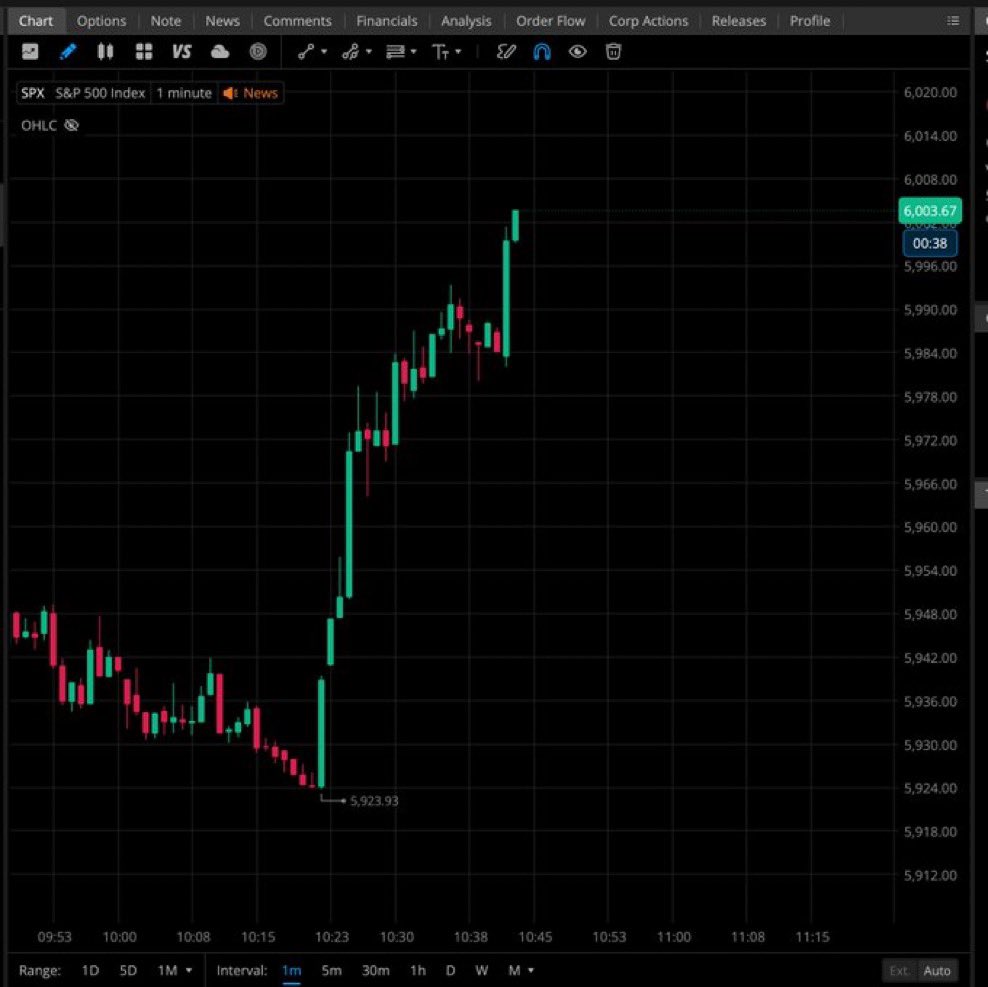Select the text annotation tool
Viewport: 988px width, 987px height.
(x=440, y=52)
